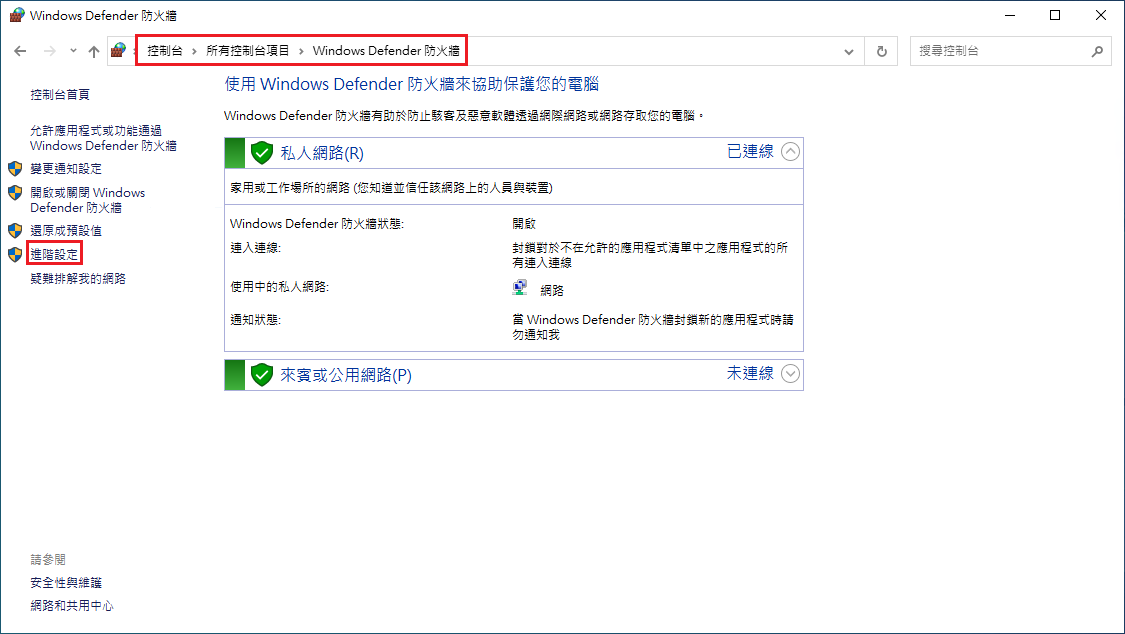Click green shield icon of 私人網路(R)
The width and height of the screenshot is (1125, 634).
(x=262, y=153)
